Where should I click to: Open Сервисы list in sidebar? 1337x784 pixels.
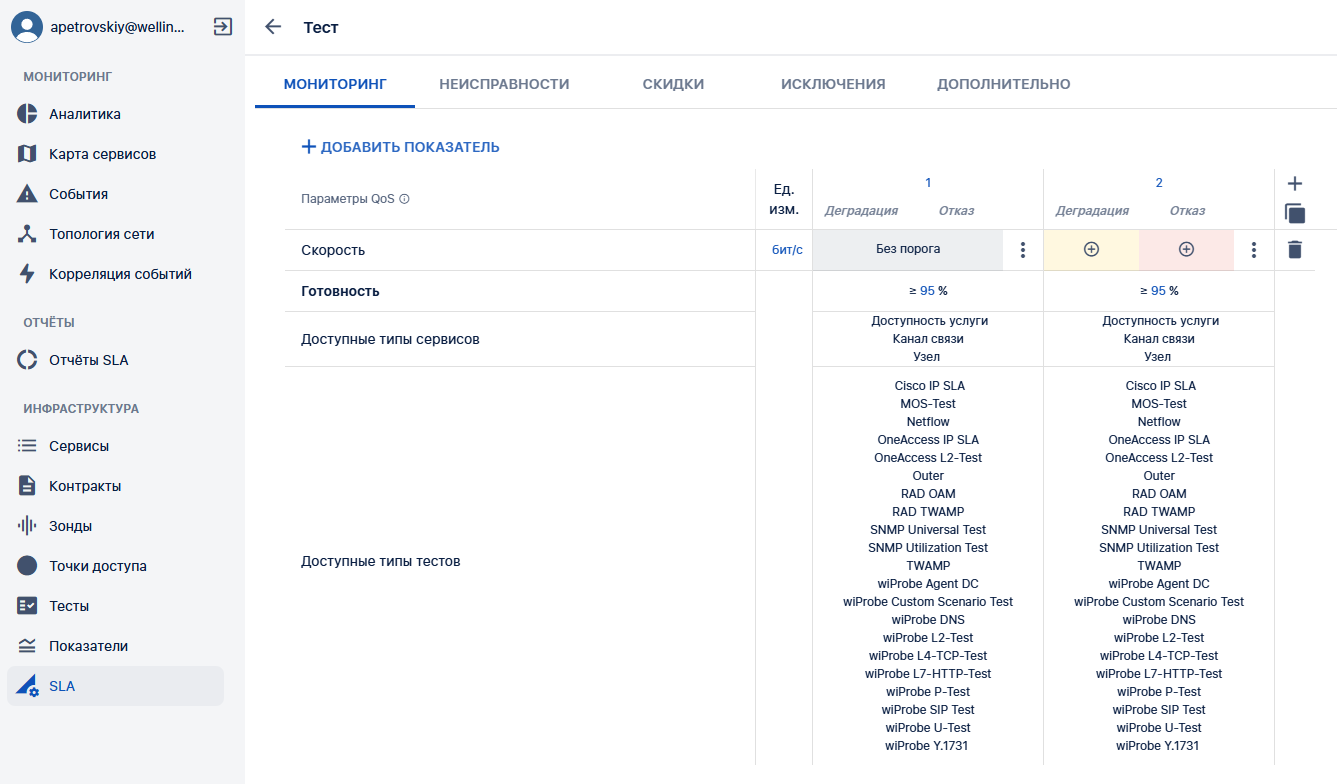115,446
